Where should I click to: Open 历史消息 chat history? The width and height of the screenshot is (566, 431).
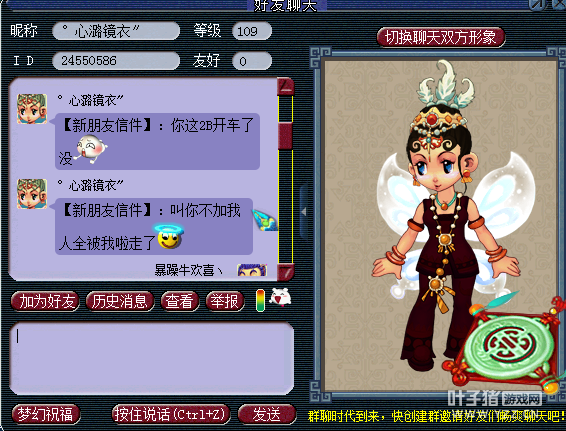120,301
